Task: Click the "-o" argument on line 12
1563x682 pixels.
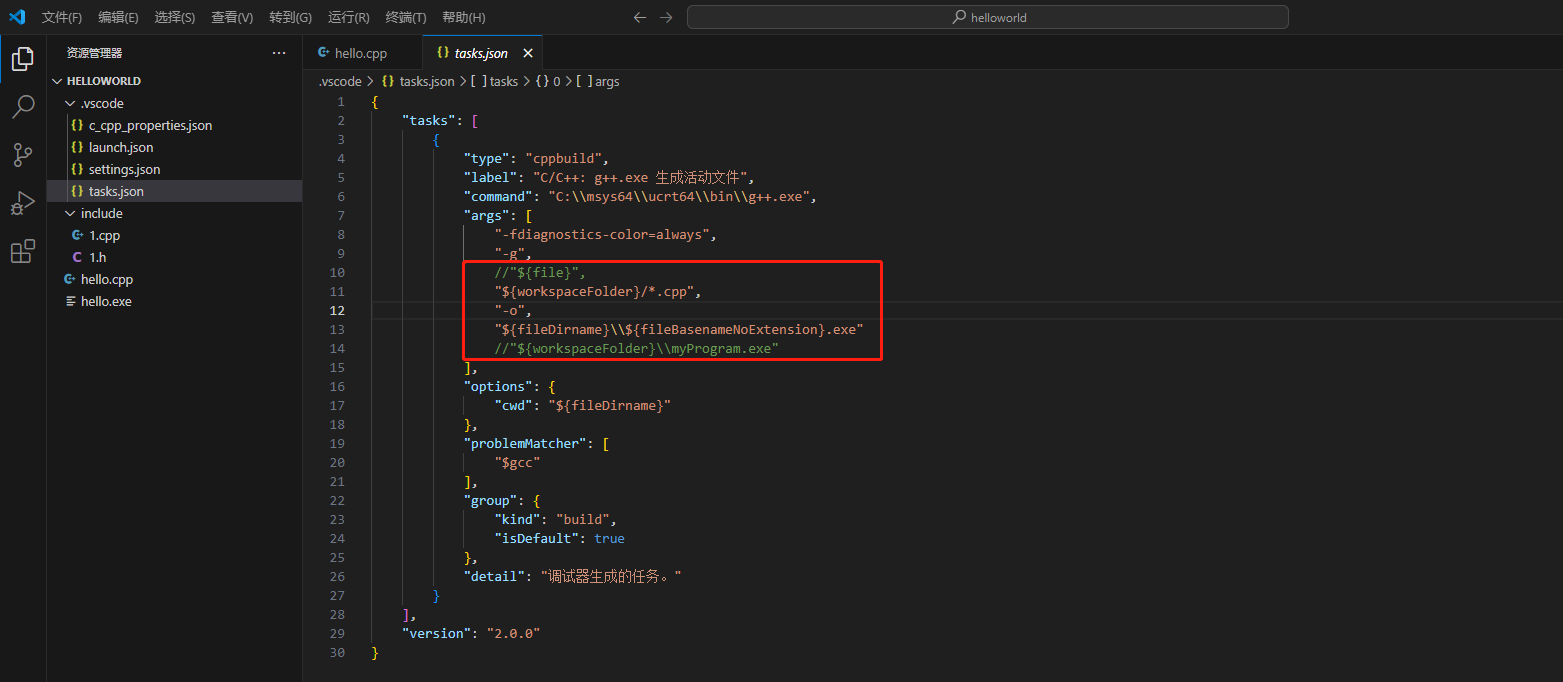Action: pyautogui.click(x=509, y=310)
